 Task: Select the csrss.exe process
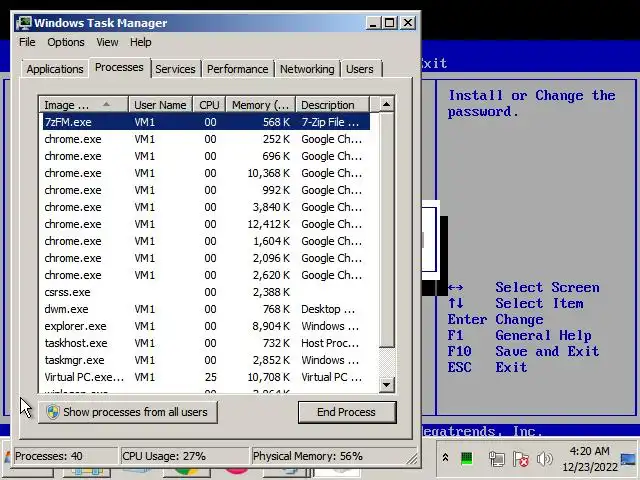coord(206,292)
